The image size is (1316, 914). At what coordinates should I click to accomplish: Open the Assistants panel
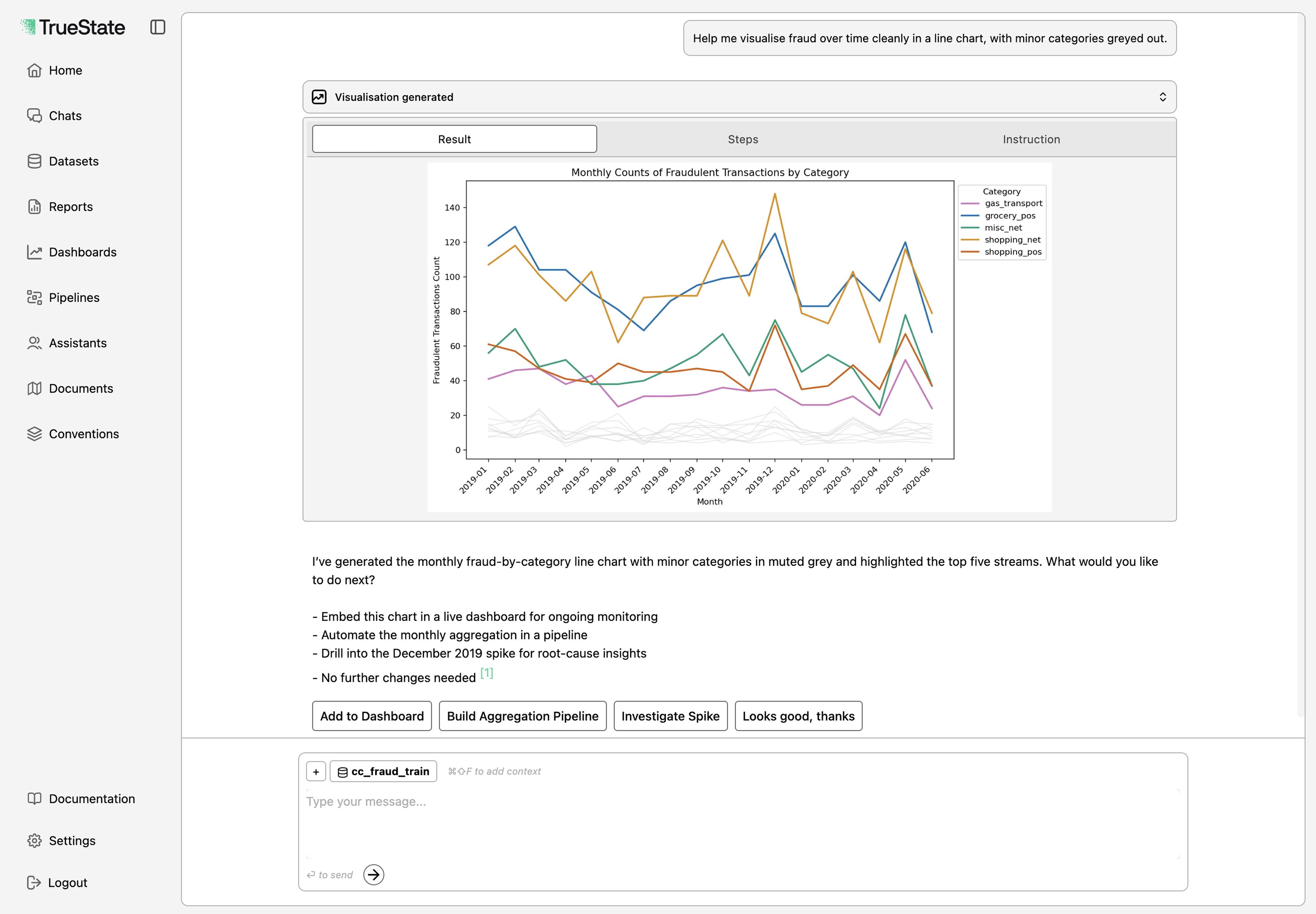[78, 342]
